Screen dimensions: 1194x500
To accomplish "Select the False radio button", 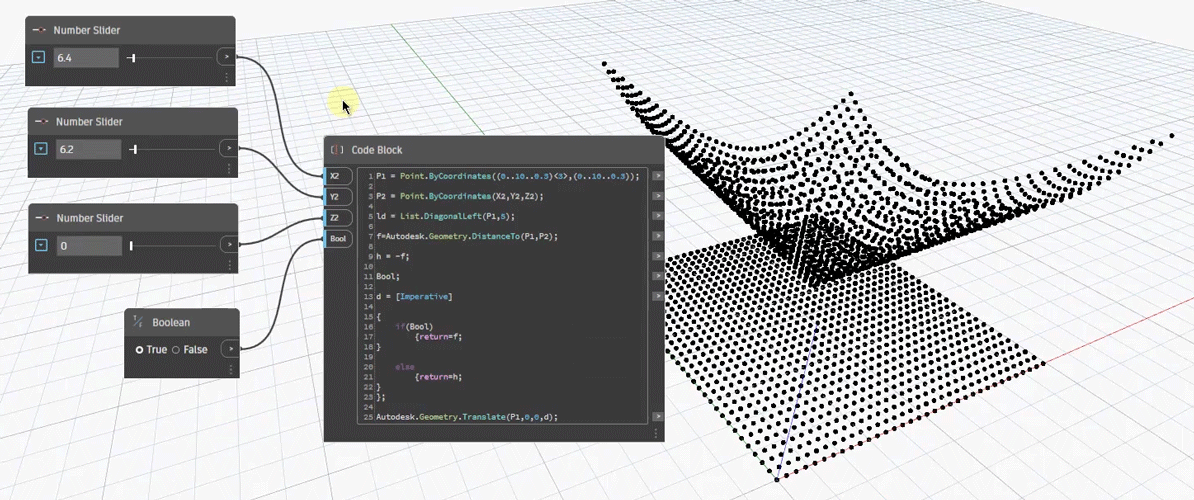I will point(176,350).
